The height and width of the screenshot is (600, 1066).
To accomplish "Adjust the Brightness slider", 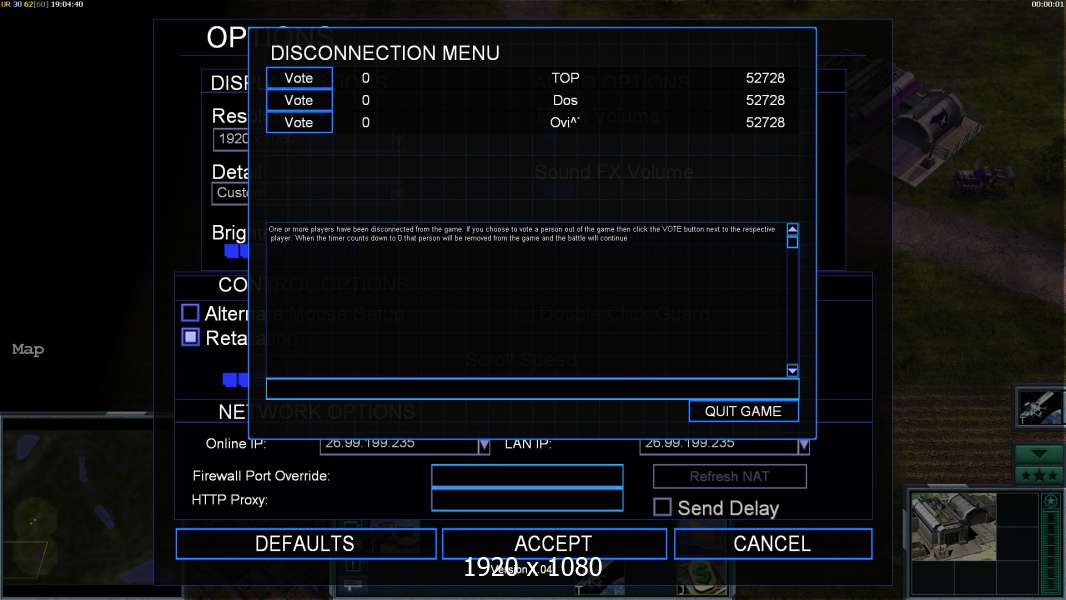I will [x=237, y=251].
